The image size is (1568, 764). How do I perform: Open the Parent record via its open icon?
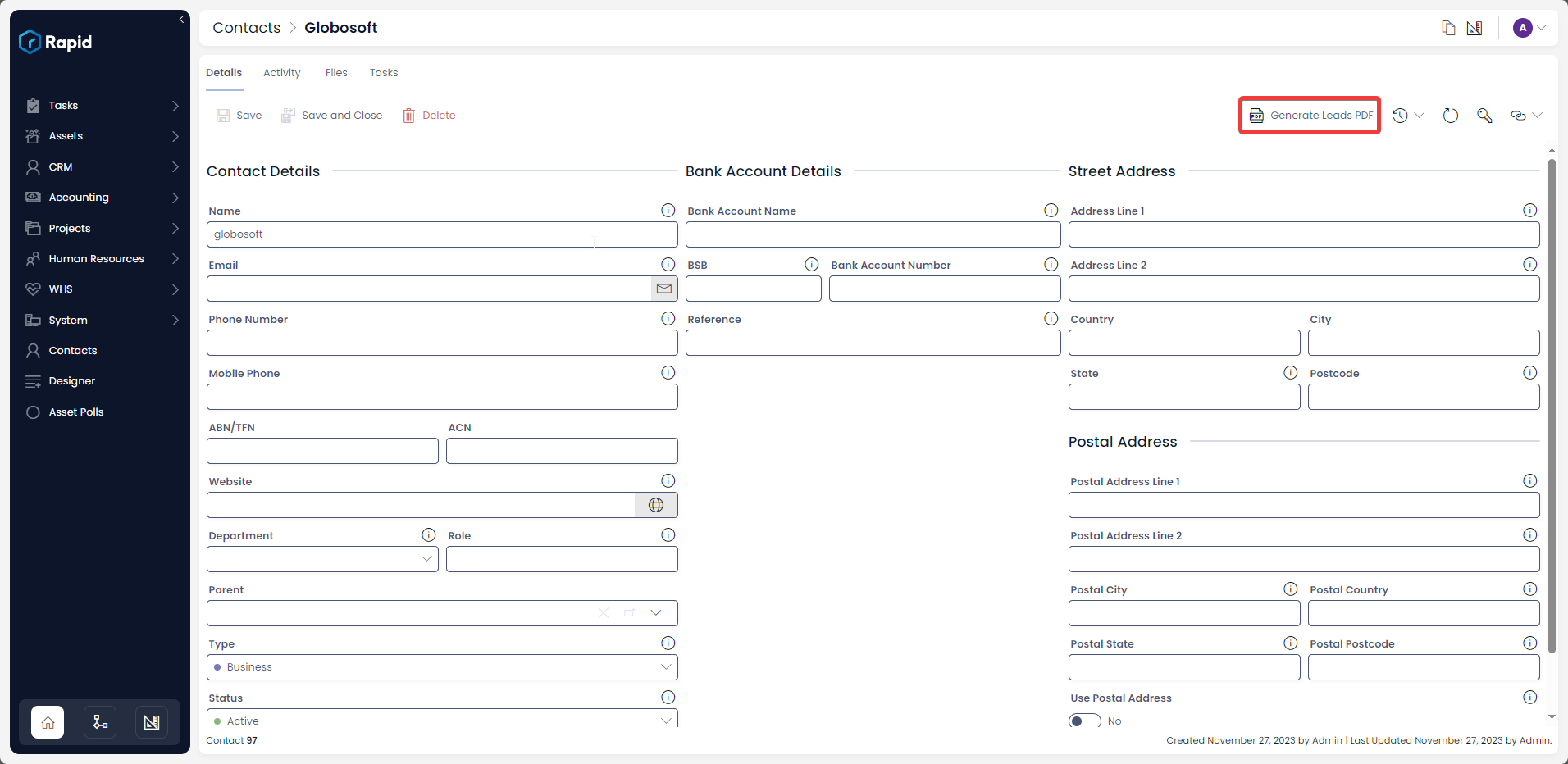[630, 612]
